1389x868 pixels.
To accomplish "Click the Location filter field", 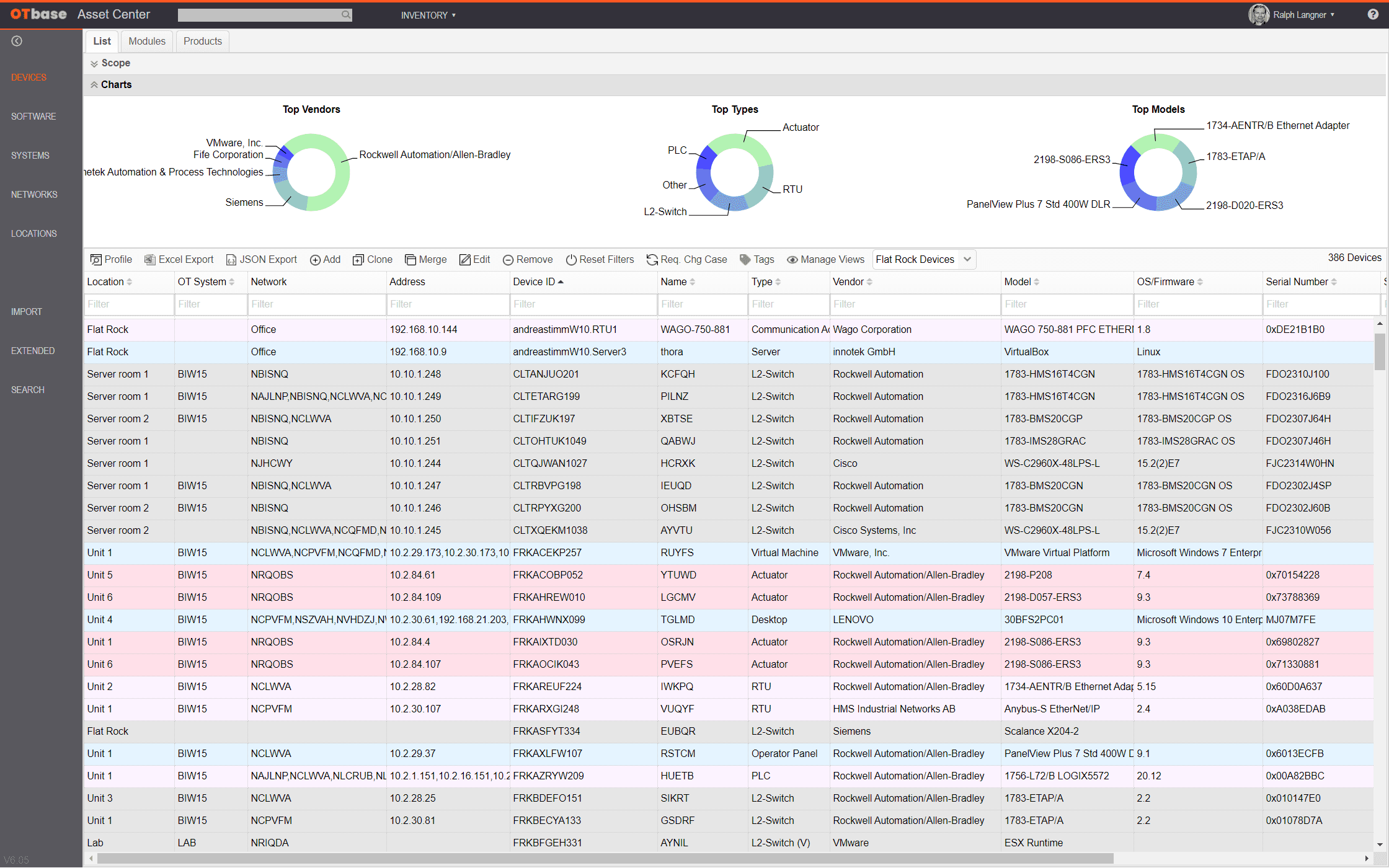I will click(129, 304).
